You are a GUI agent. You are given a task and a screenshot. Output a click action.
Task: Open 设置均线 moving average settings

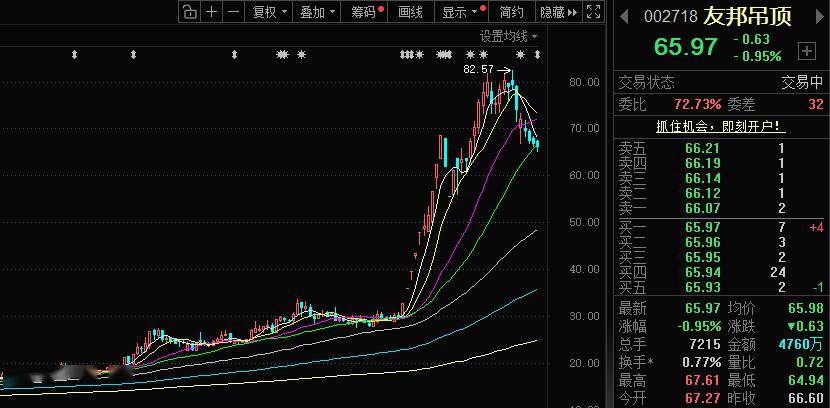(x=508, y=36)
